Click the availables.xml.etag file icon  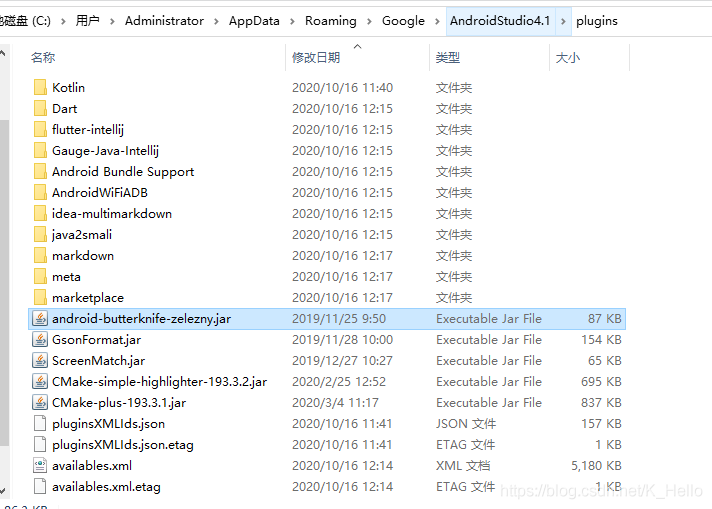tap(40, 486)
